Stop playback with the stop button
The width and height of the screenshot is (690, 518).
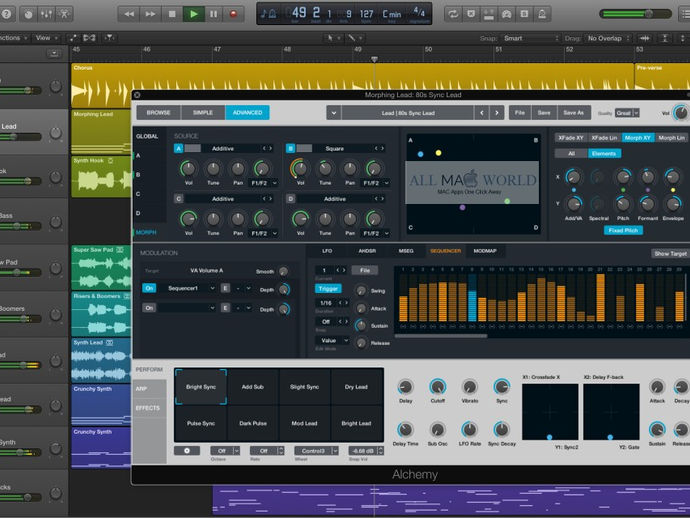[172, 14]
